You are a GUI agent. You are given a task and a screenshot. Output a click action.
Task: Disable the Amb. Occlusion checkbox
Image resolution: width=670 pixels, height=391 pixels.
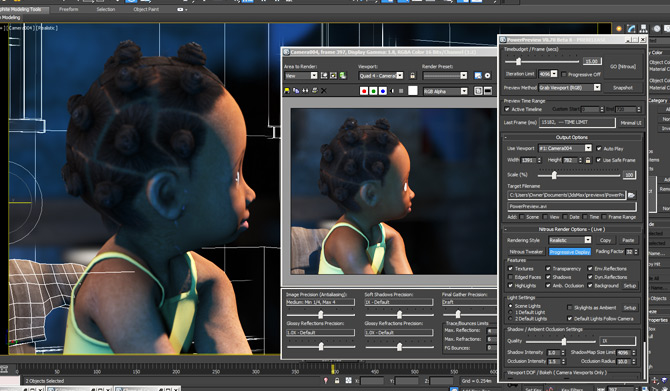[x=548, y=285]
